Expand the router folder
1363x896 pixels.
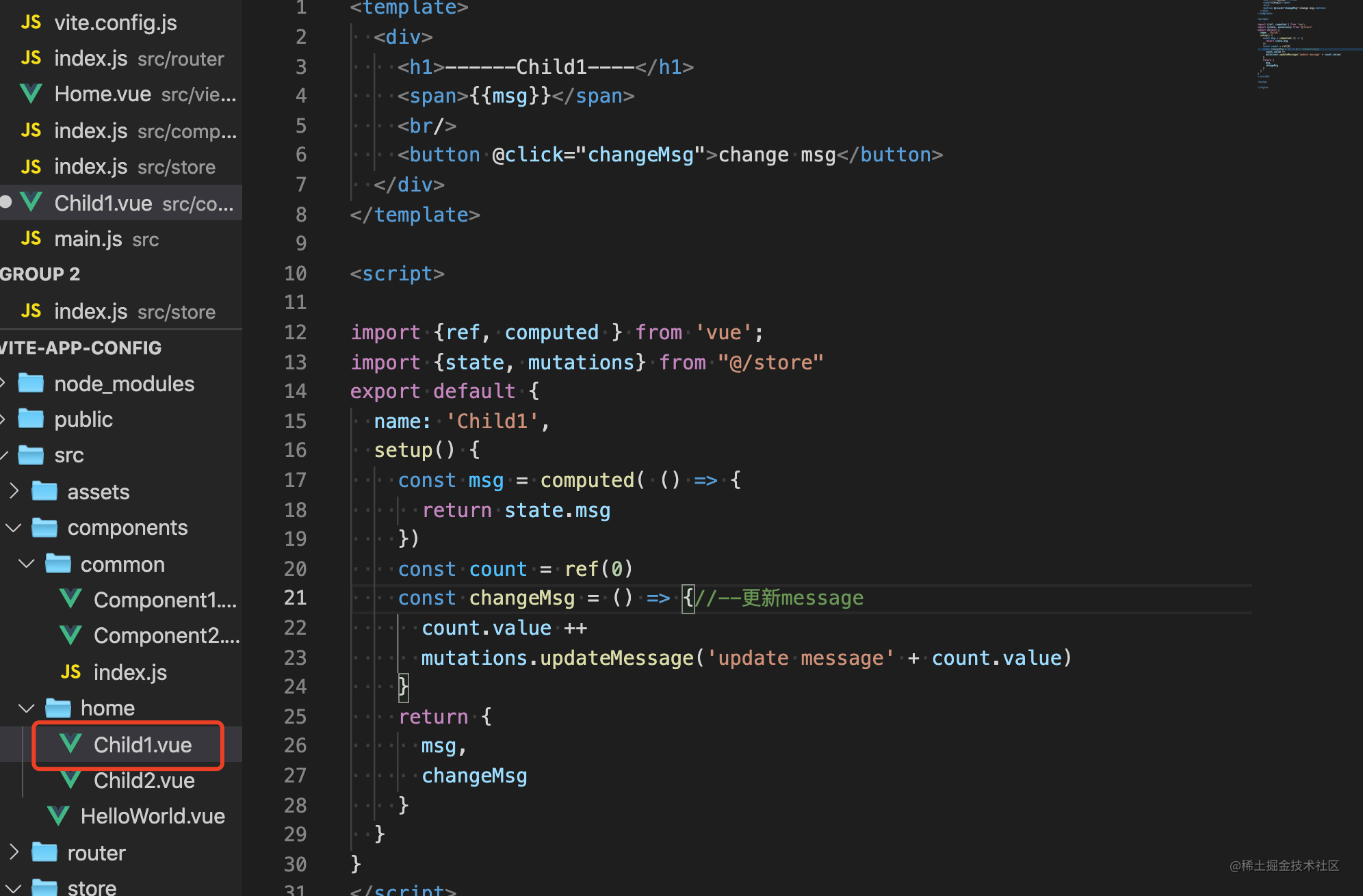pyautogui.click(x=14, y=852)
